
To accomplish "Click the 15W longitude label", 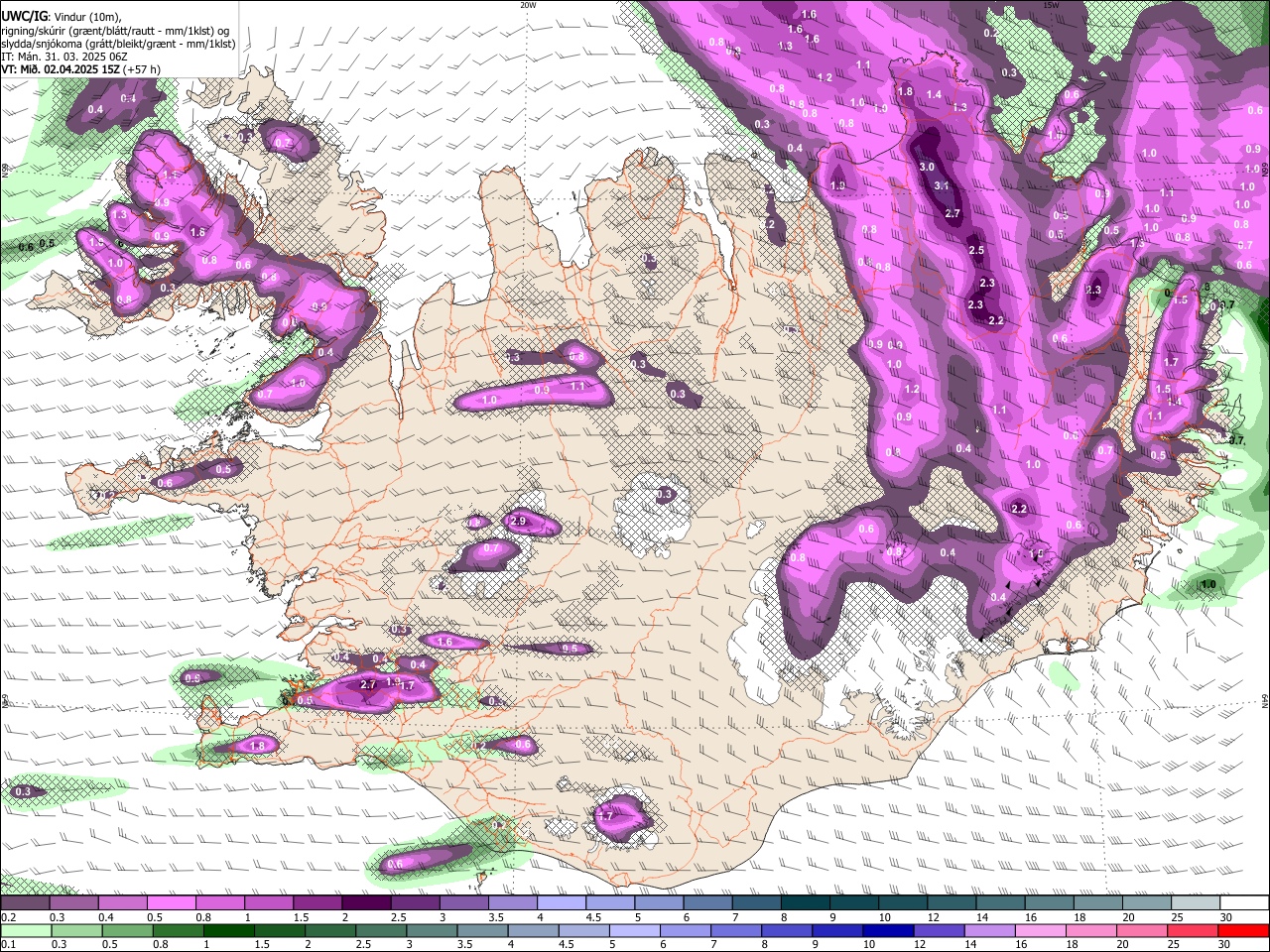I will pos(1051,5).
